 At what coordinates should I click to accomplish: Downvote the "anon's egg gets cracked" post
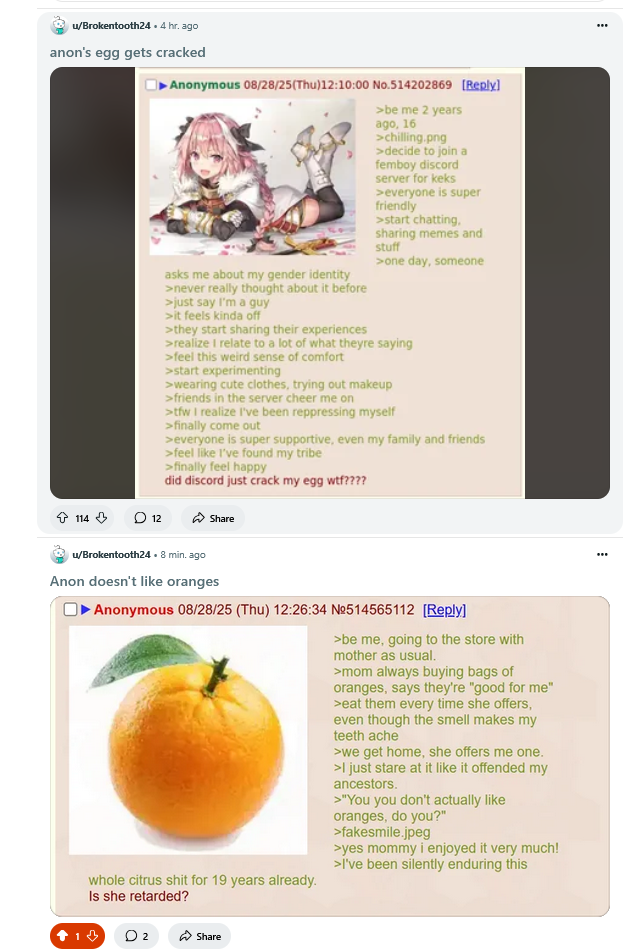(x=102, y=518)
